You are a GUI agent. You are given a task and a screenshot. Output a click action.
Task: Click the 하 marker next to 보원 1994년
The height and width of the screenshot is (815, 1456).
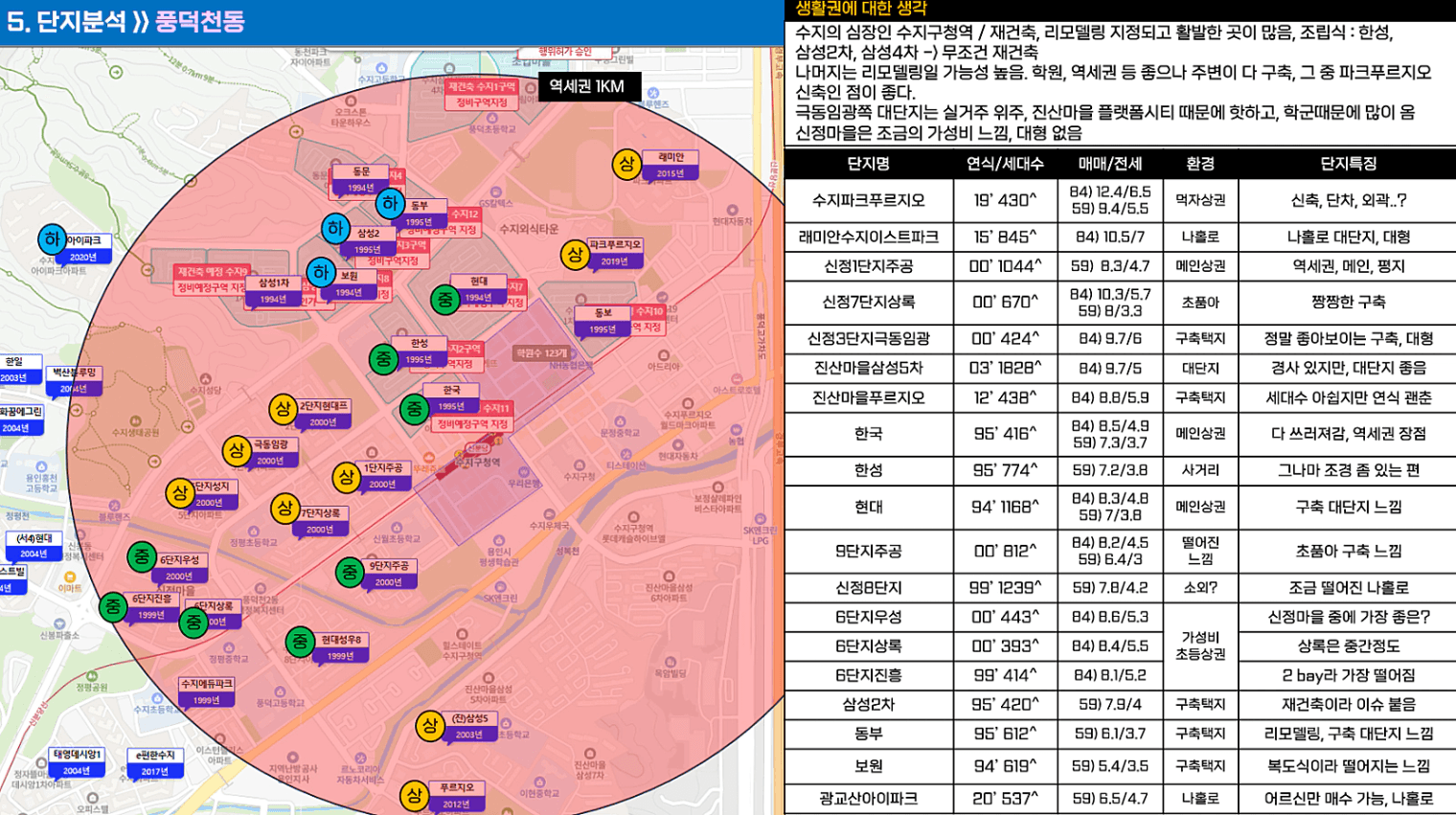pyautogui.click(x=321, y=273)
